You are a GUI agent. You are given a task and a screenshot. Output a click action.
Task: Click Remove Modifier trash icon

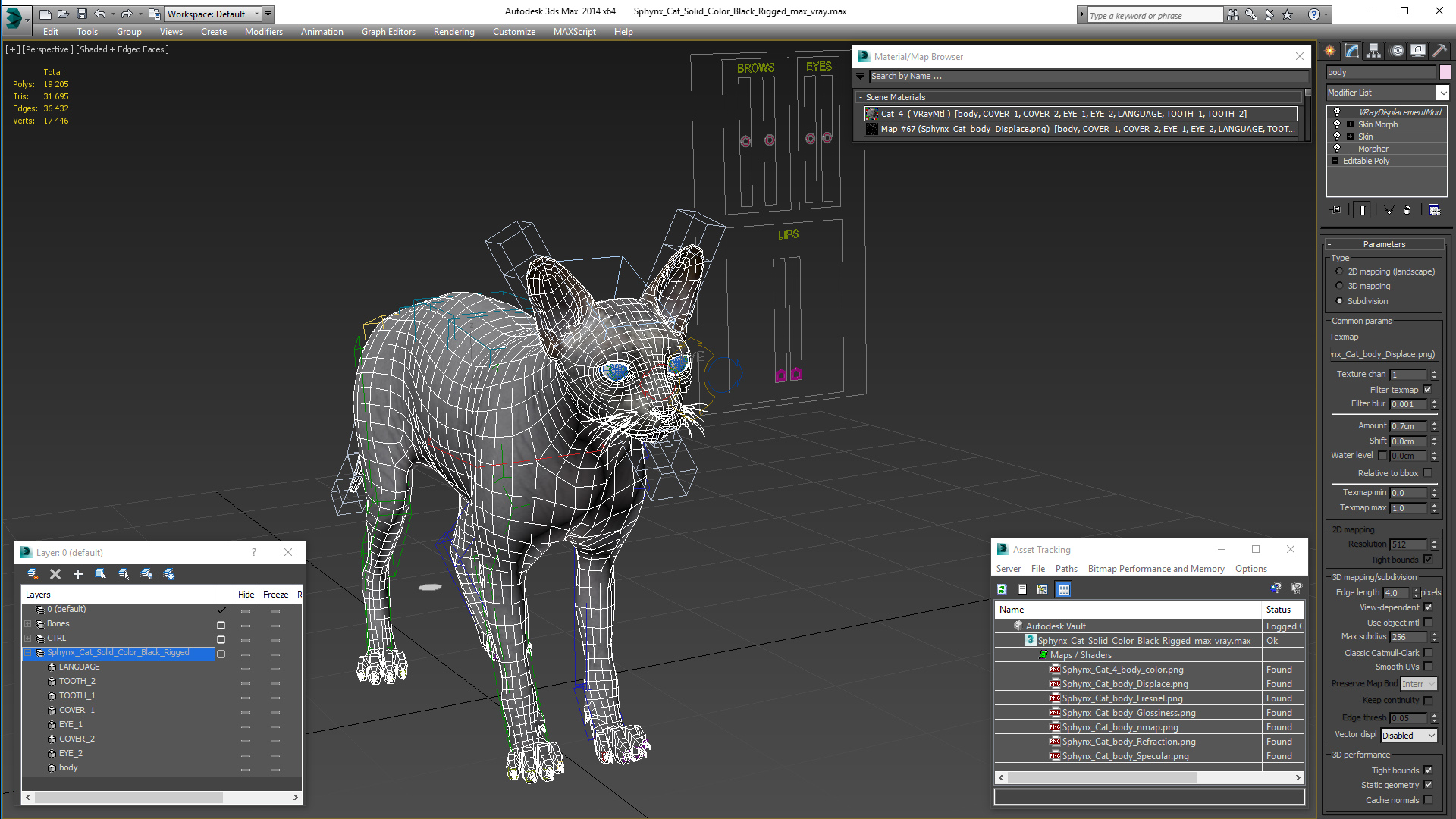pos(1407,210)
